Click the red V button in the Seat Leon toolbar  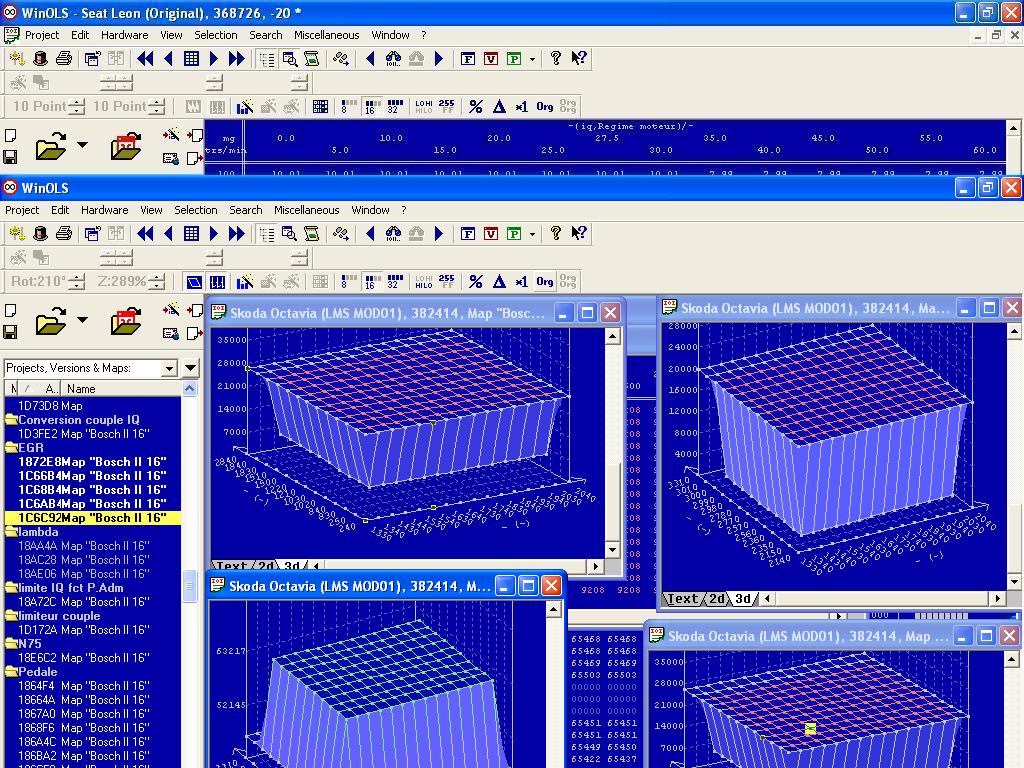[x=490, y=59]
